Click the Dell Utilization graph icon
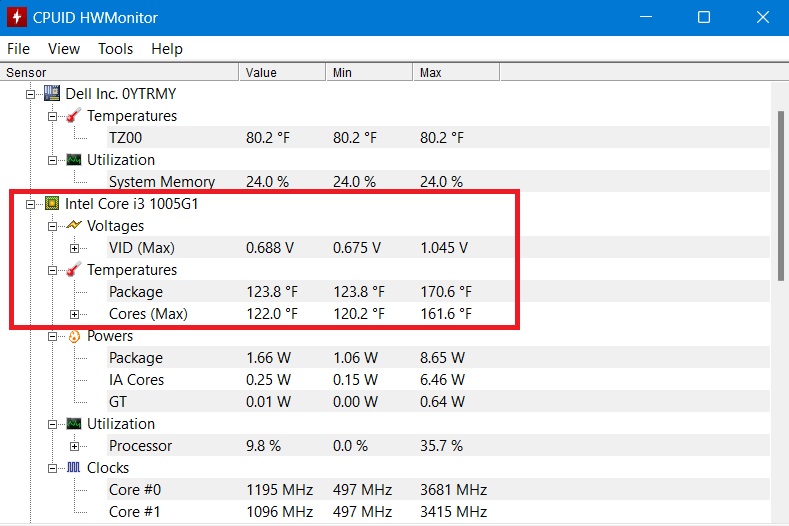Viewport: 789px width, 526px height. click(74, 160)
